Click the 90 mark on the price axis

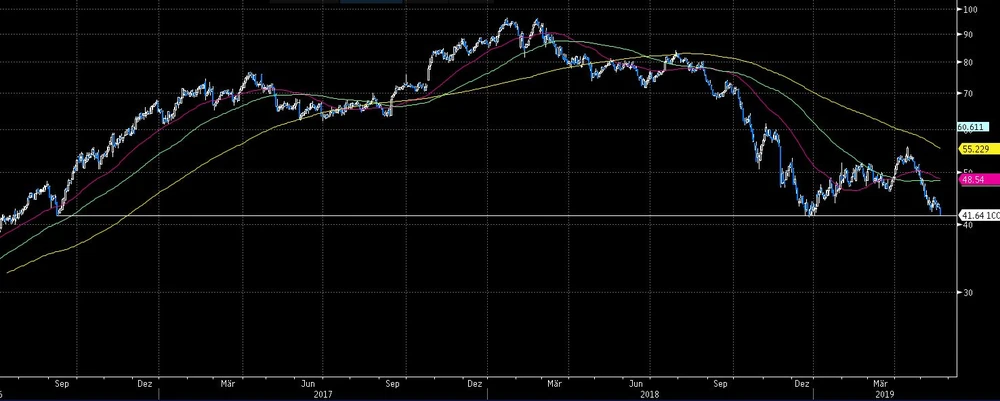[x=967, y=35]
